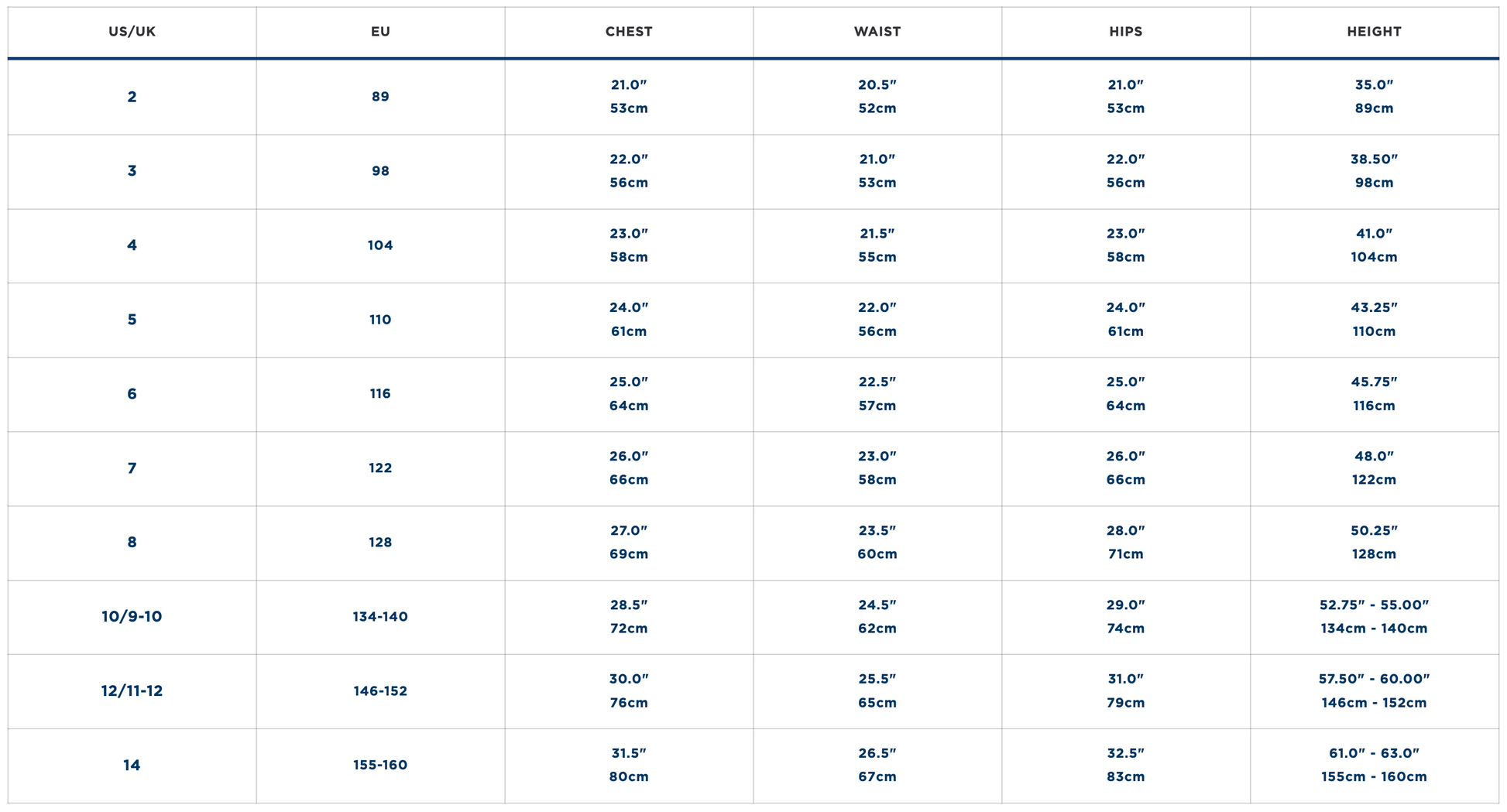Click EU size 104 cell
This screenshot has width=1507, height=812.
pyautogui.click(x=380, y=245)
